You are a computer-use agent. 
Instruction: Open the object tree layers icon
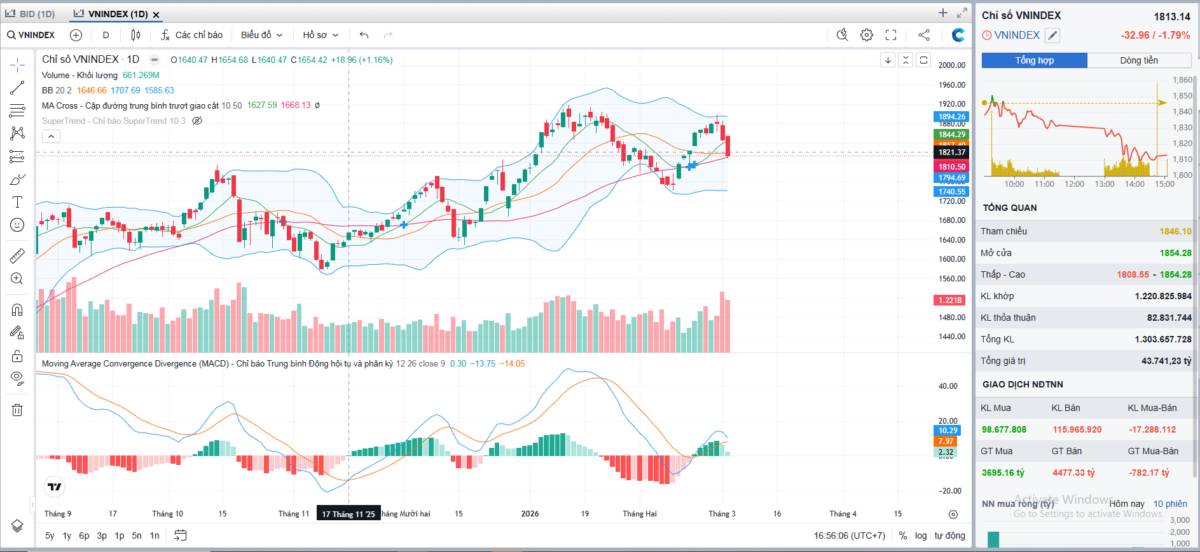click(x=17, y=525)
